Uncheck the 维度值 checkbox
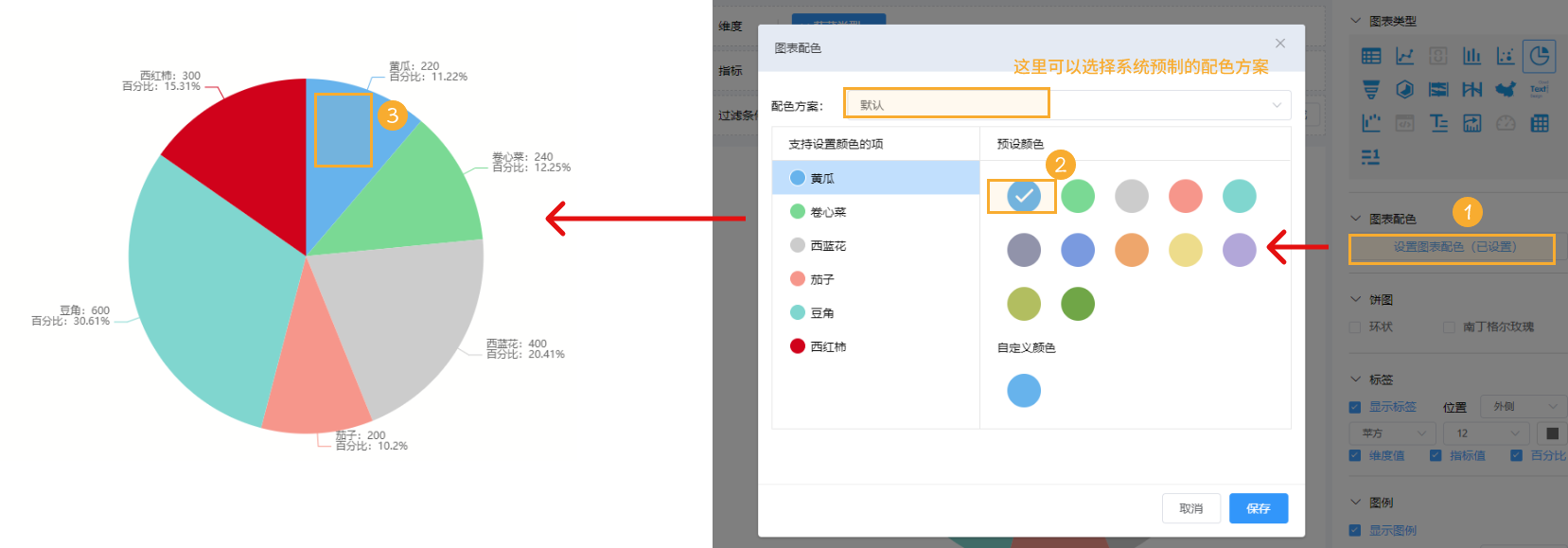The width and height of the screenshot is (1568, 548). [x=1354, y=455]
